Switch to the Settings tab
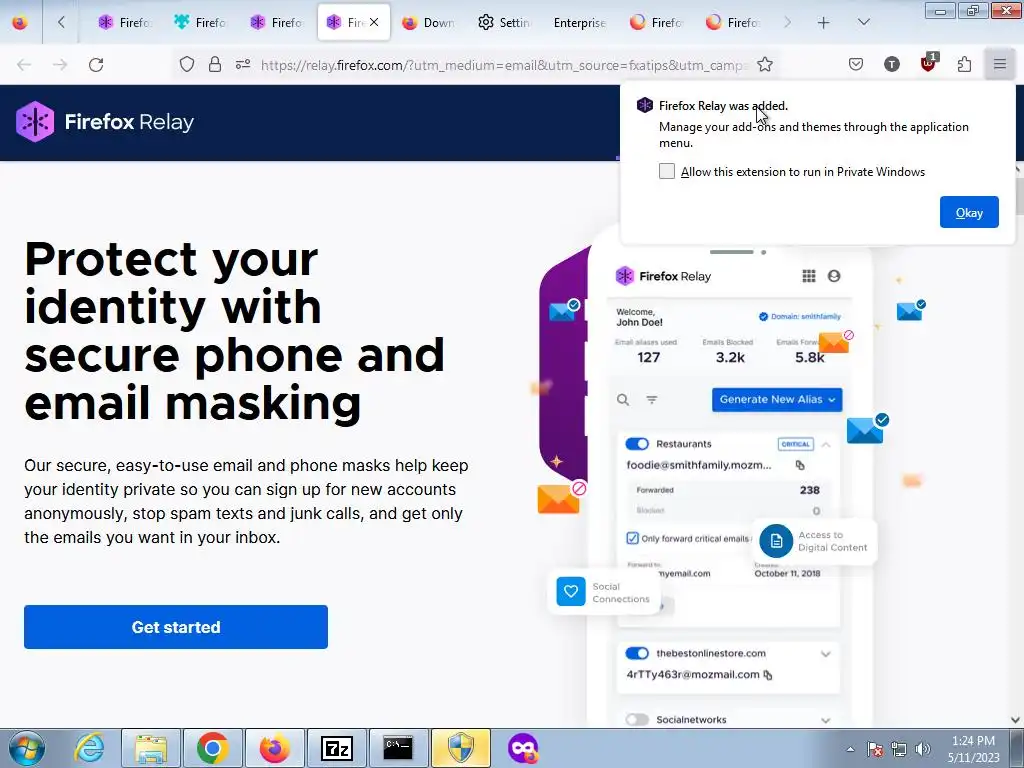Viewport: 1024px width, 768px height. point(505,23)
